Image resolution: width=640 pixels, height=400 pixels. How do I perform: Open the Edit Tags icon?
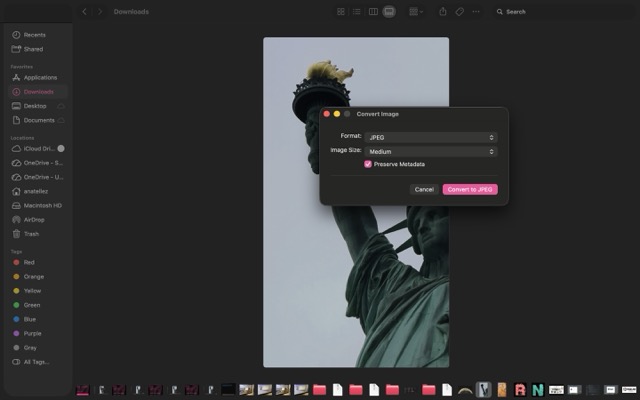pos(460,12)
